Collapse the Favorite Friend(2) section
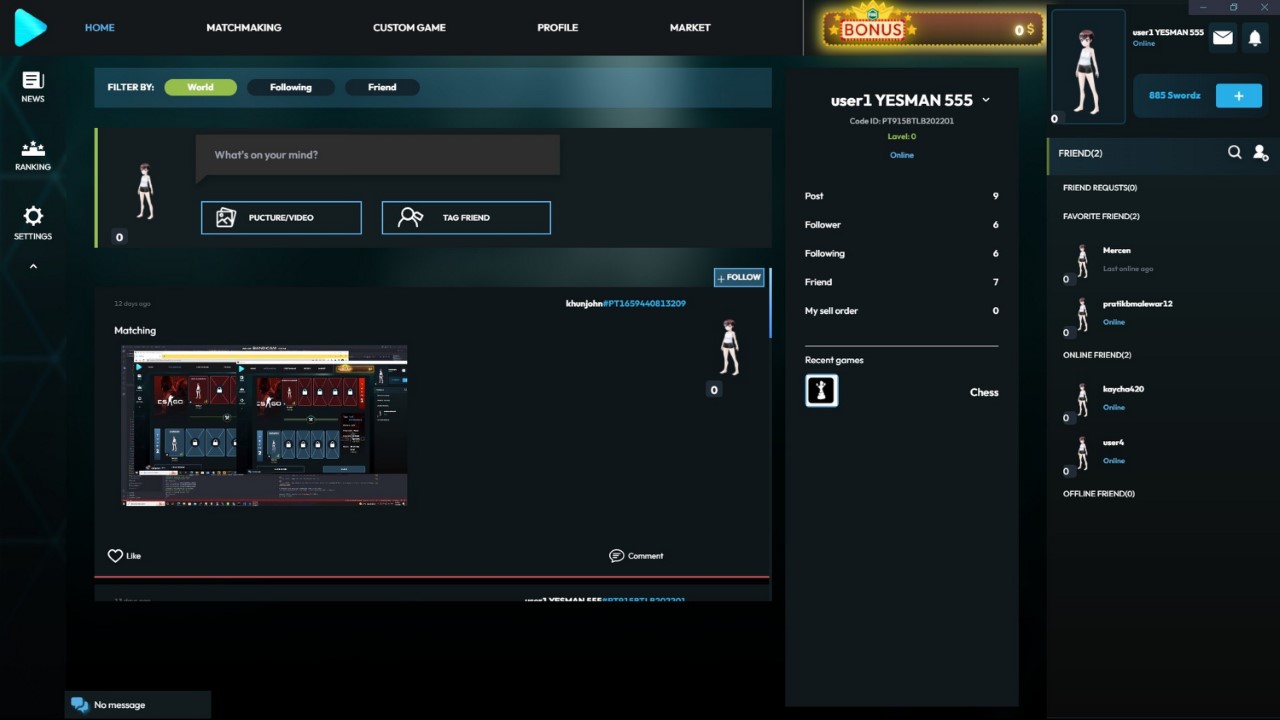 (1101, 216)
